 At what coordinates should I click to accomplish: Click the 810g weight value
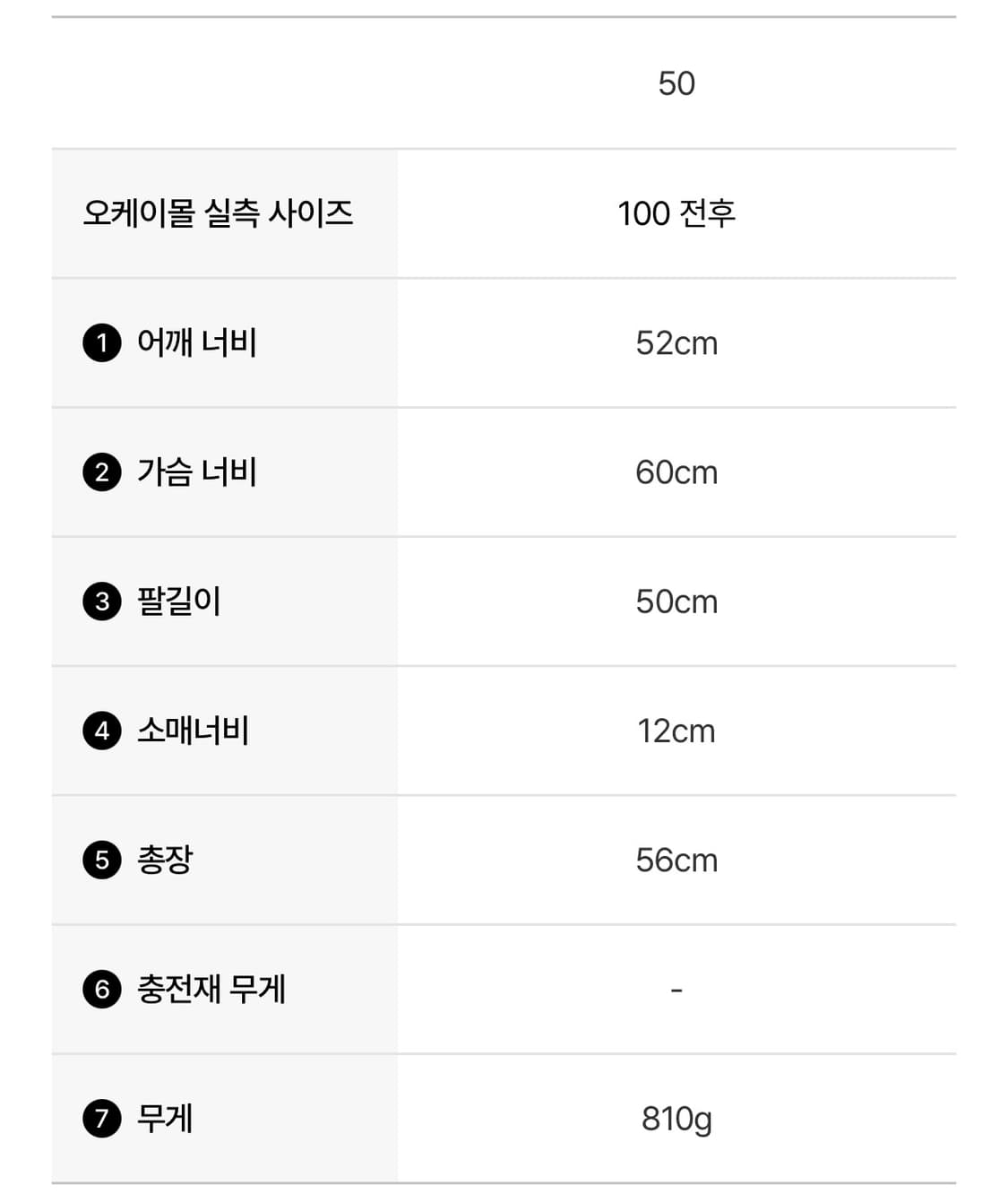[x=676, y=1119]
